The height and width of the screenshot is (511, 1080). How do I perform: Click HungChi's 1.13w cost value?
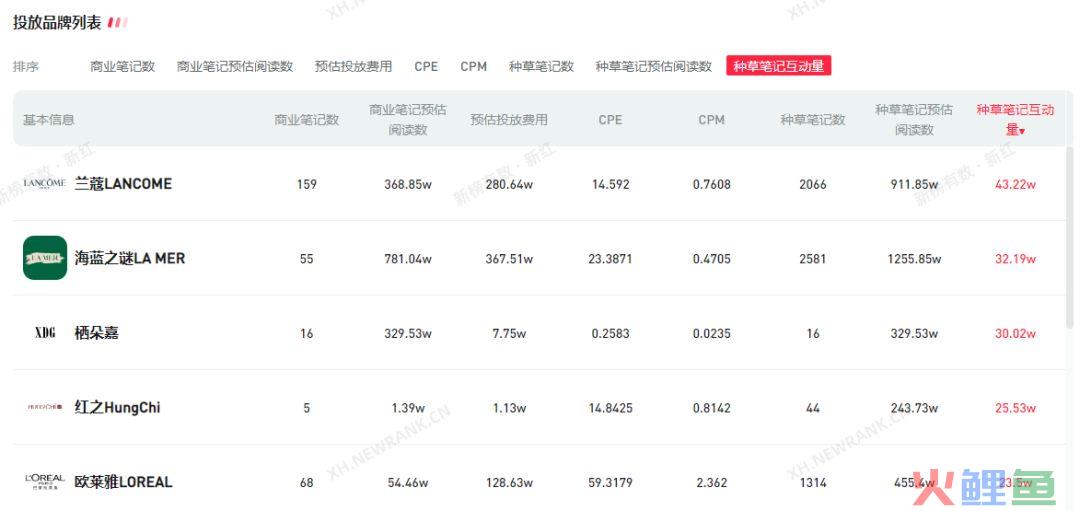[x=509, y=408]
